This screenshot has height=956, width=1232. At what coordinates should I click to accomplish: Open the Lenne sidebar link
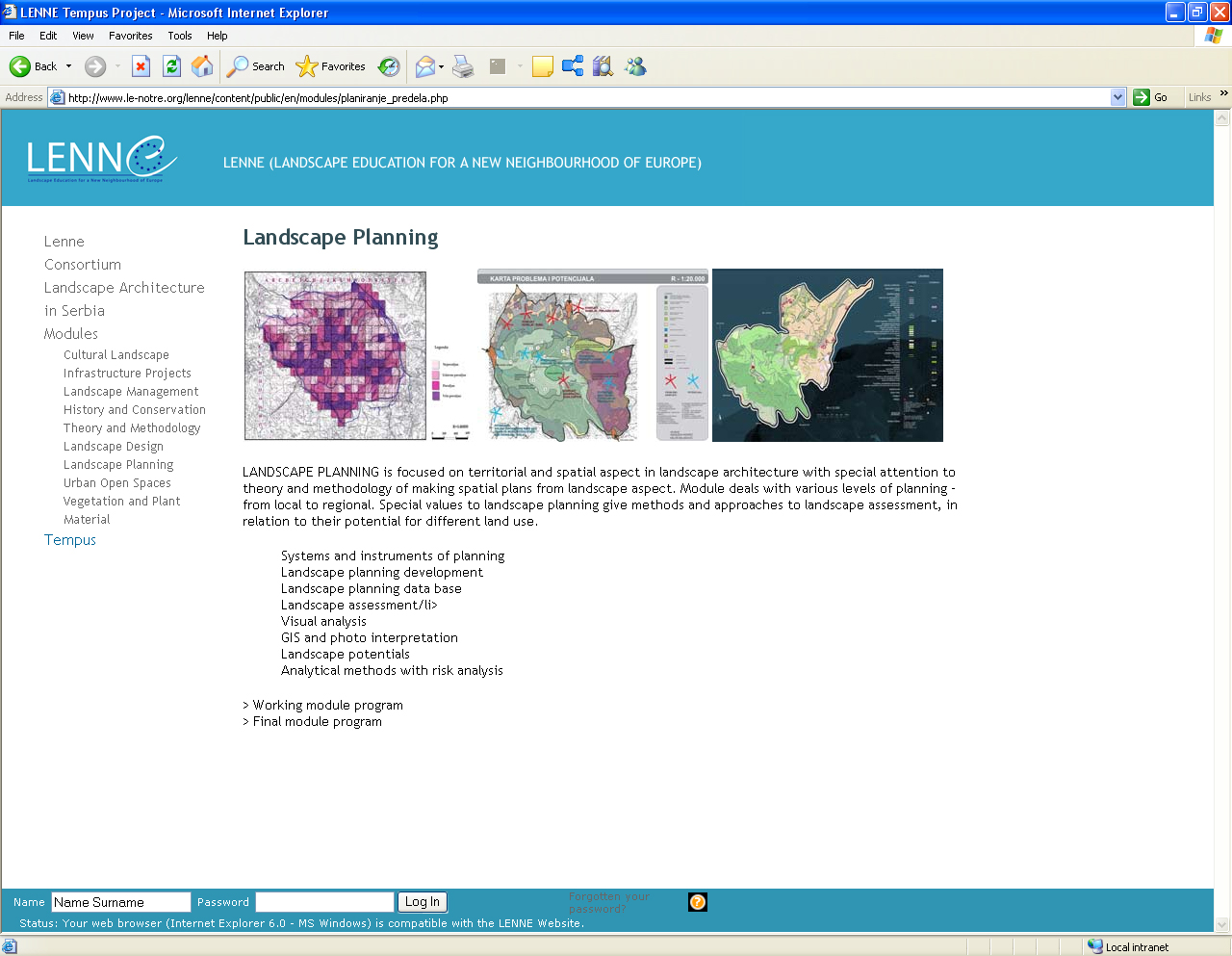tap(64, 242)
